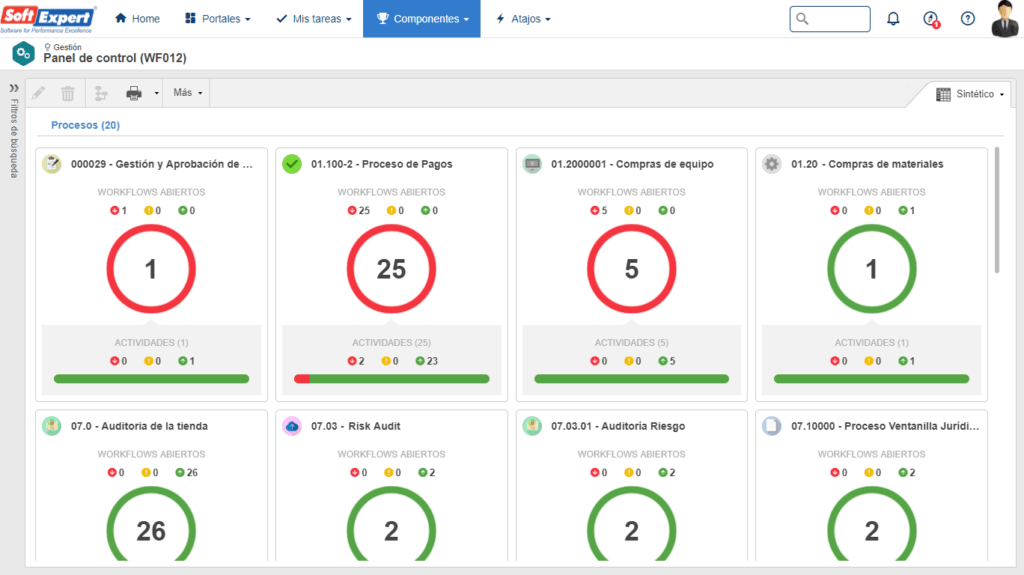
Task: Open the Atajos shortcuts menu
Action: pos(523,19)
